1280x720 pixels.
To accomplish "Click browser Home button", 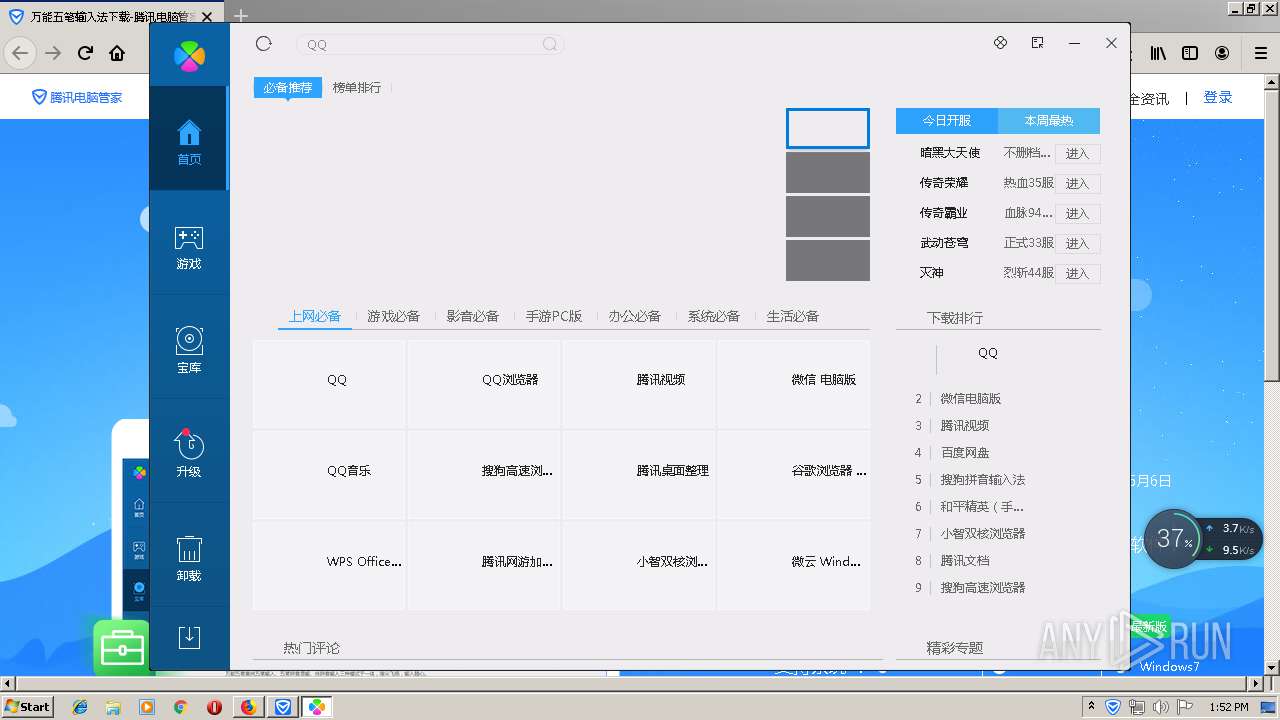I will [x=117, y=53].
